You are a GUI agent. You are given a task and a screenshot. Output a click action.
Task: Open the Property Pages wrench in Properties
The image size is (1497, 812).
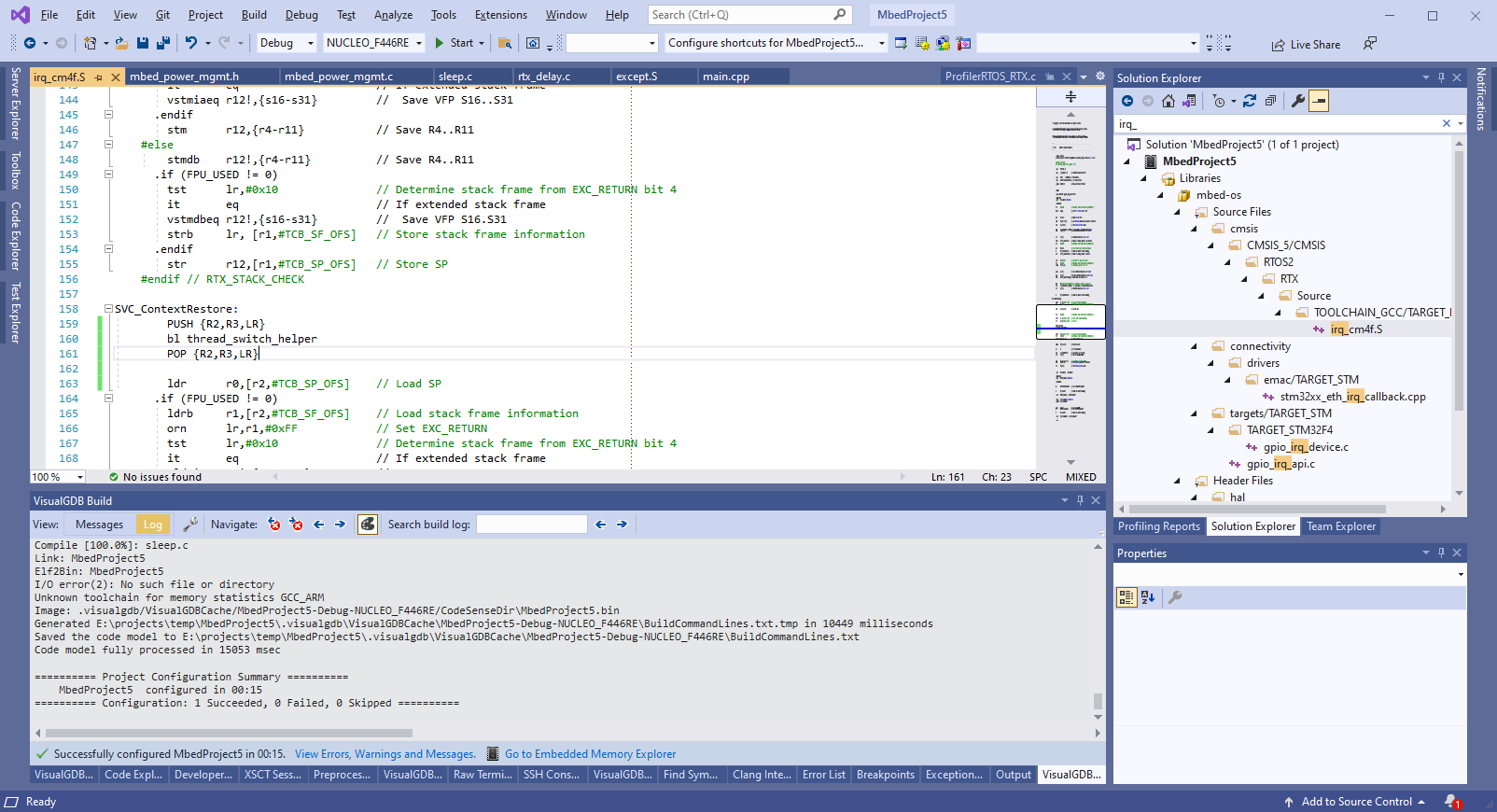pos(1175,597)
